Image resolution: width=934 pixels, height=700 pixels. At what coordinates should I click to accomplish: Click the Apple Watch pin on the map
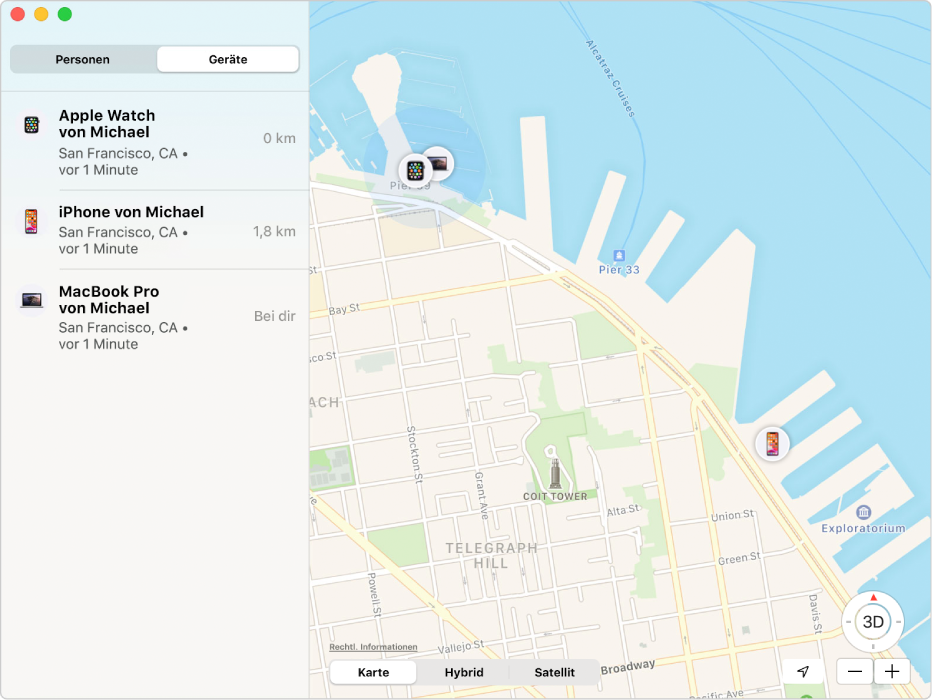(415, 171)
